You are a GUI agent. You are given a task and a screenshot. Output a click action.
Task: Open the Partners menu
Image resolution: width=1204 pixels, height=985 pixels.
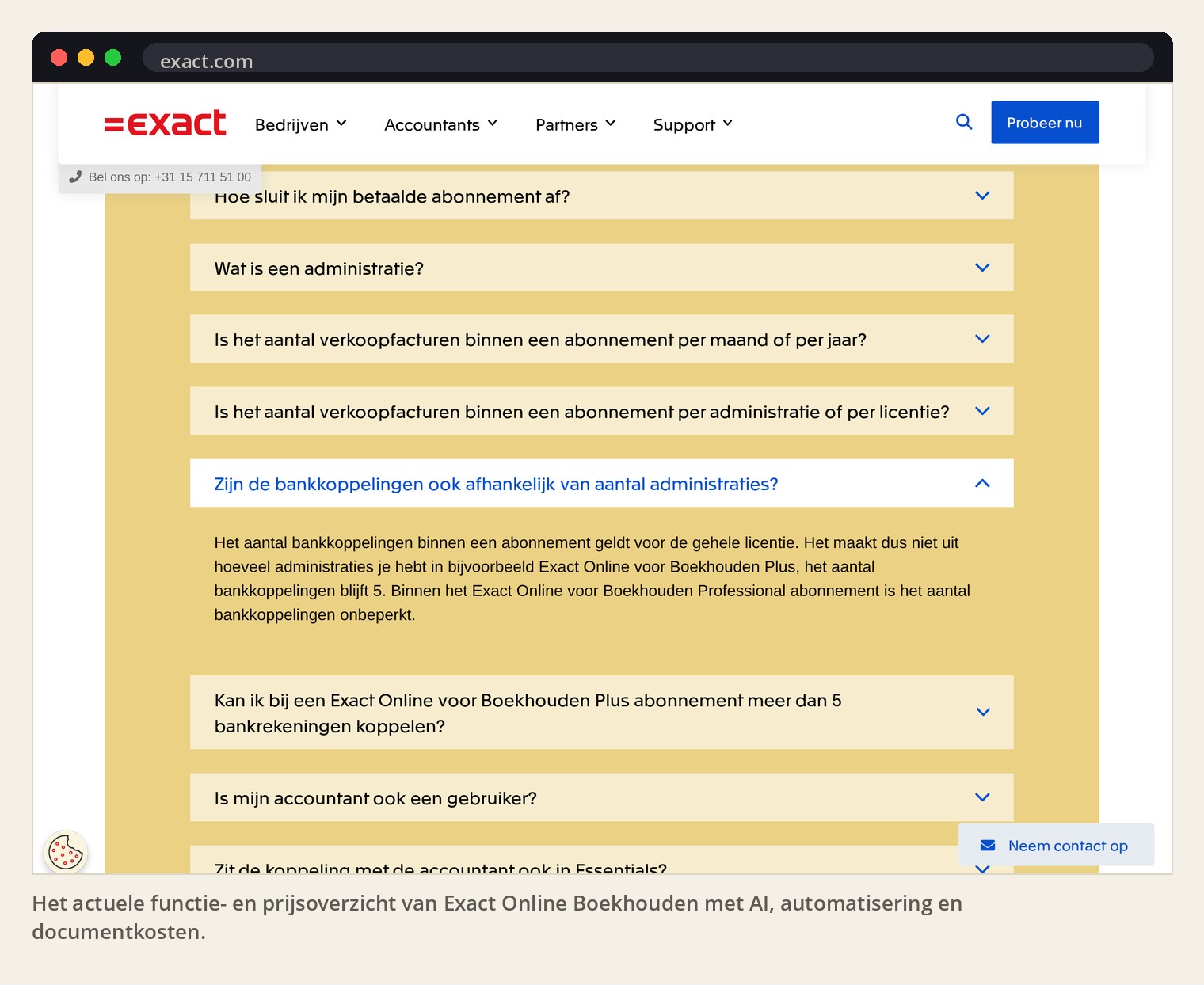(x=575, y=125)
